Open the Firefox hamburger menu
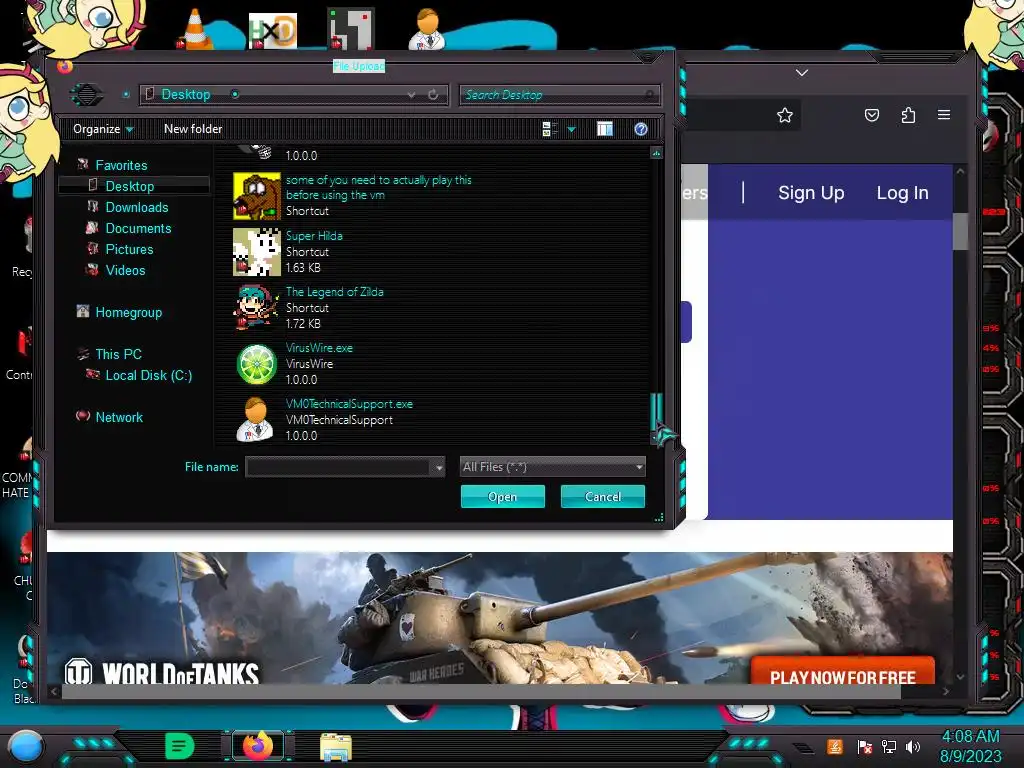1024x768 pixels. 944,115
